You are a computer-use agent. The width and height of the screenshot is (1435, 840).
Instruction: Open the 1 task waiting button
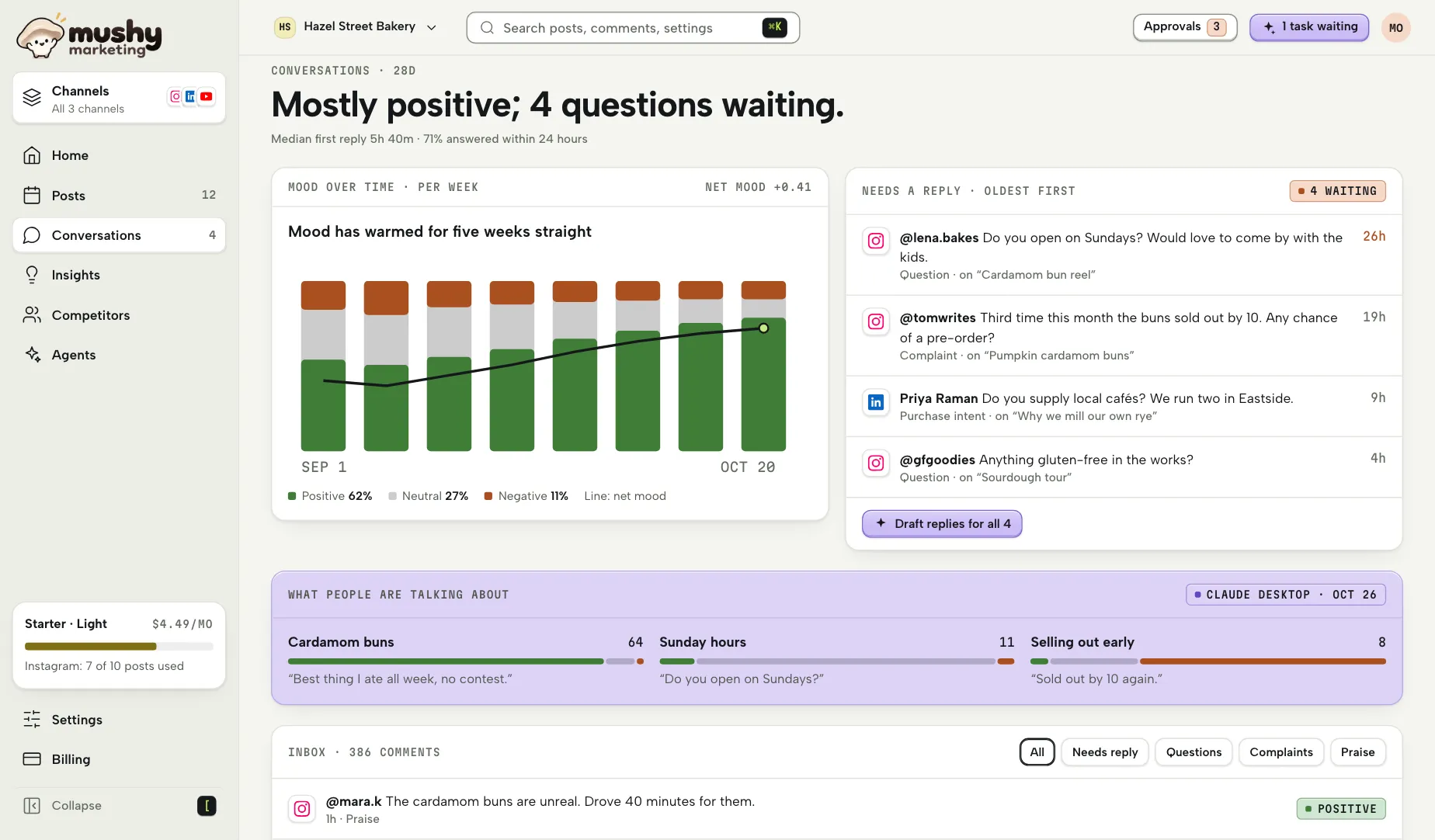[1308, 27]
